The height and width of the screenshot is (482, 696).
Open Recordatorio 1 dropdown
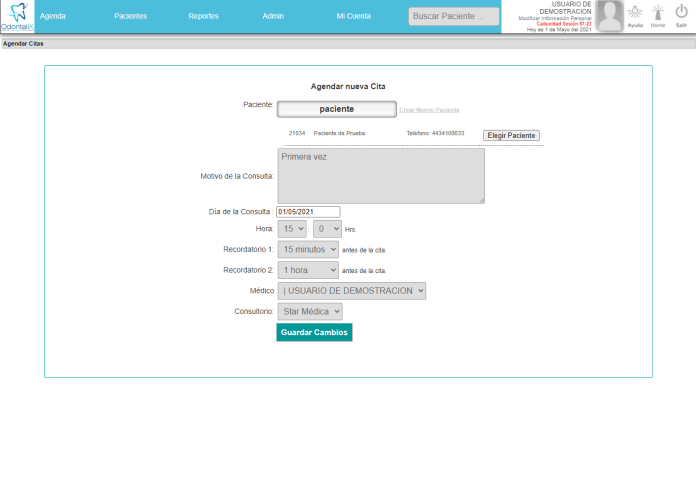tap(308, 249)
